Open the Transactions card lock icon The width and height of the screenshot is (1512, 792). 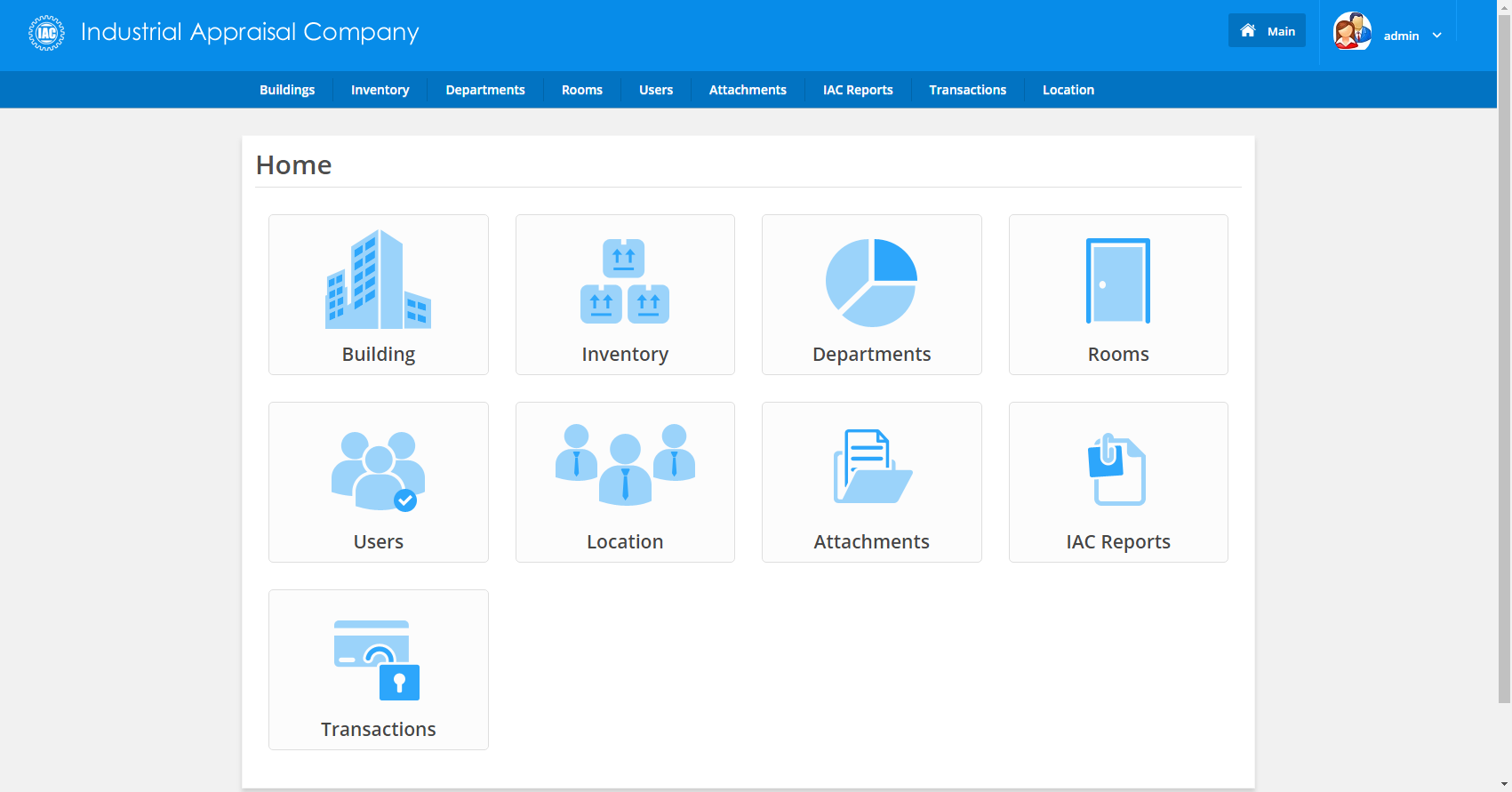pyautogui.click(x=378, y=660)
